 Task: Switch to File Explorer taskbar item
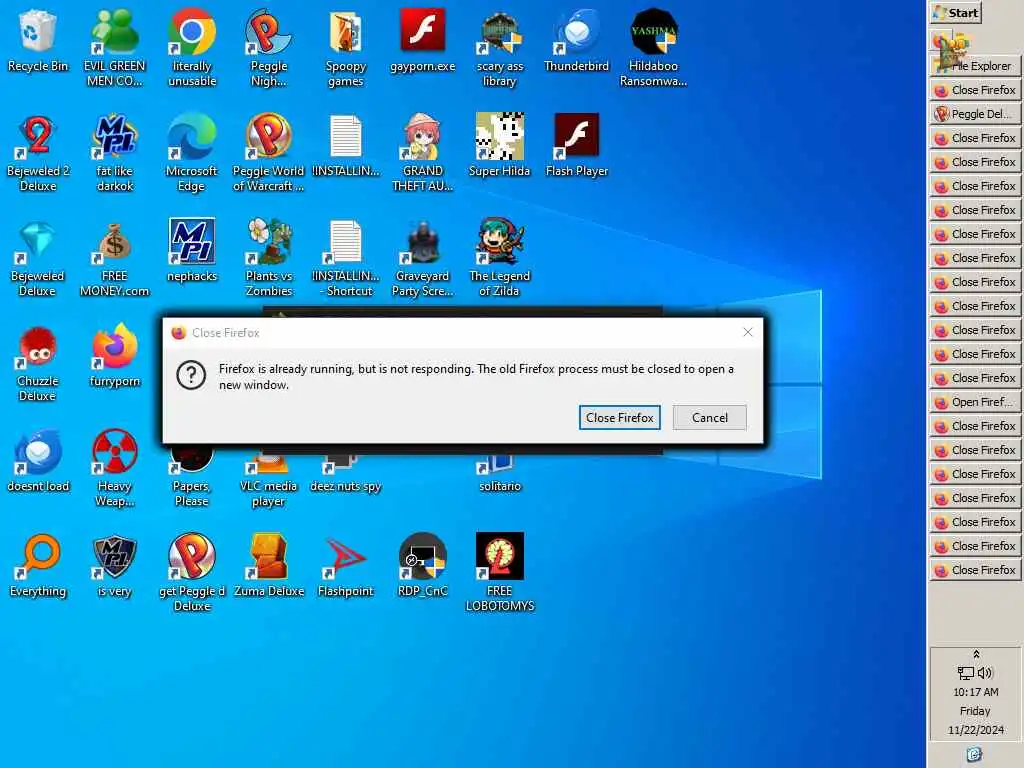coord(975,65)
